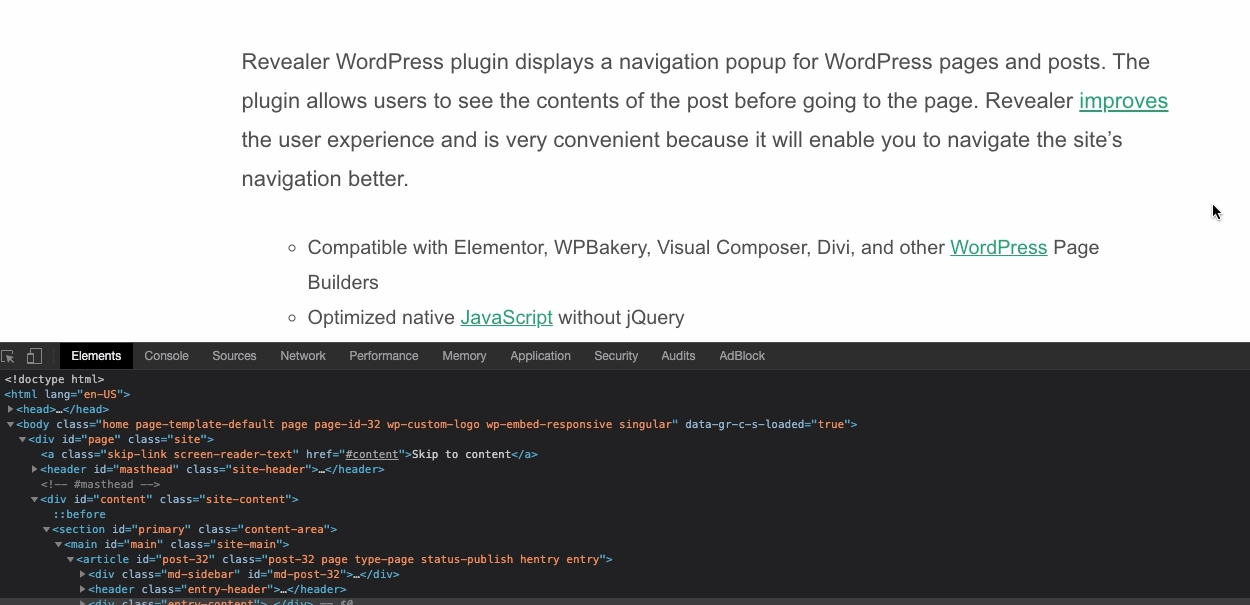Click the 'improves' link in paragraph
This screenshot has width=1250, height=605.
click(1123, 101)
